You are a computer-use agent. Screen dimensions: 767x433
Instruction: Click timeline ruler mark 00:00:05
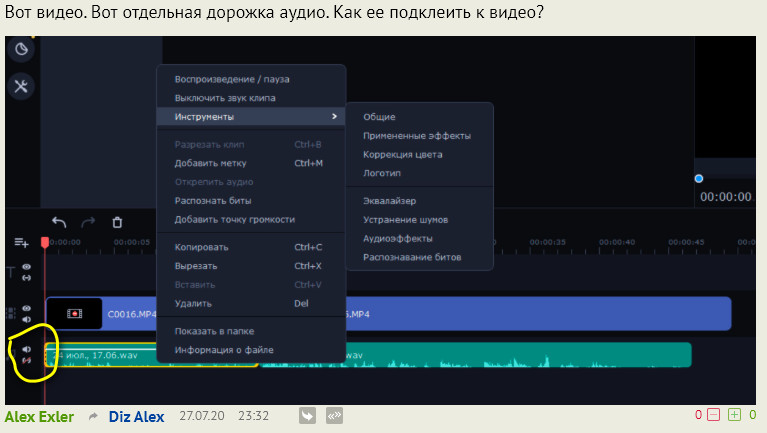click(x=132, y=242)
